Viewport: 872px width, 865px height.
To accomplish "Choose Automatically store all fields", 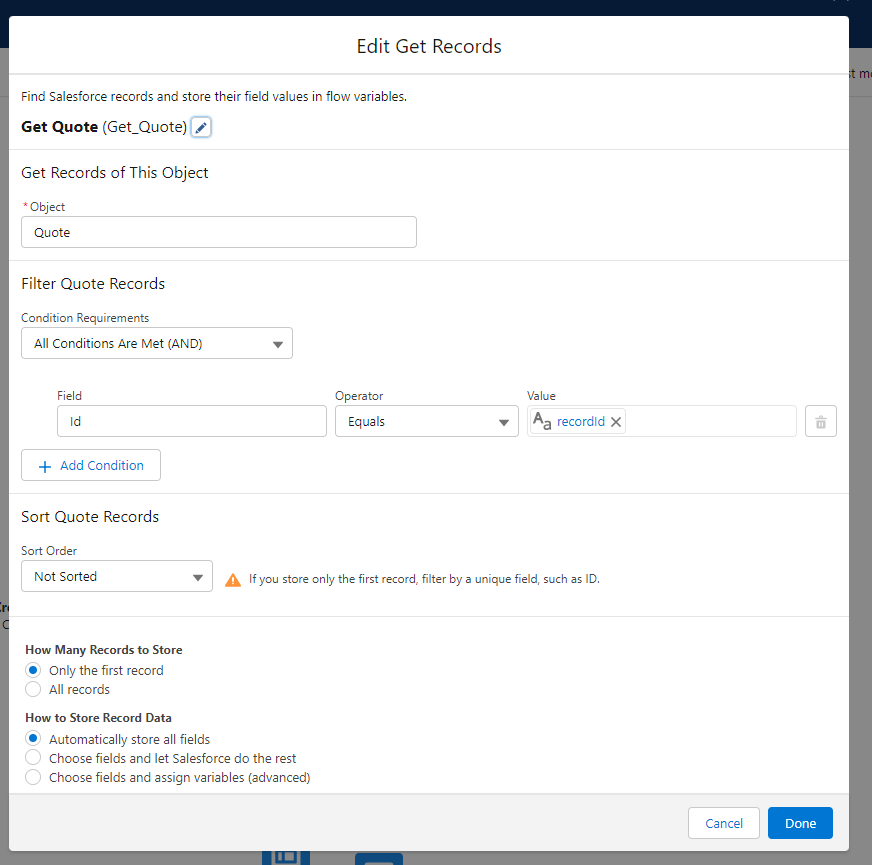I will [x=33, y=740].
